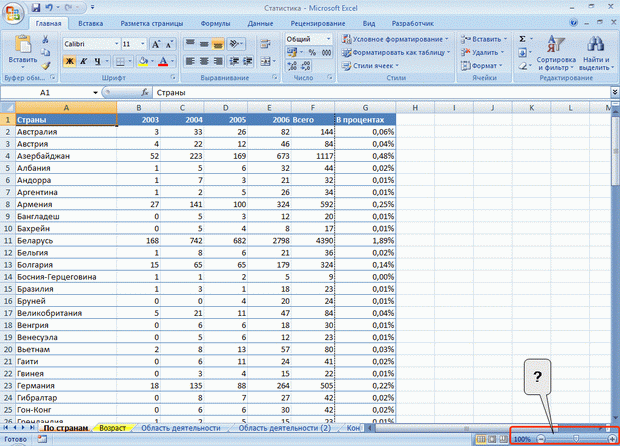Switch to Разметка страницы tab
This screenshot has width=620, height=446.
tap(152, 23)
